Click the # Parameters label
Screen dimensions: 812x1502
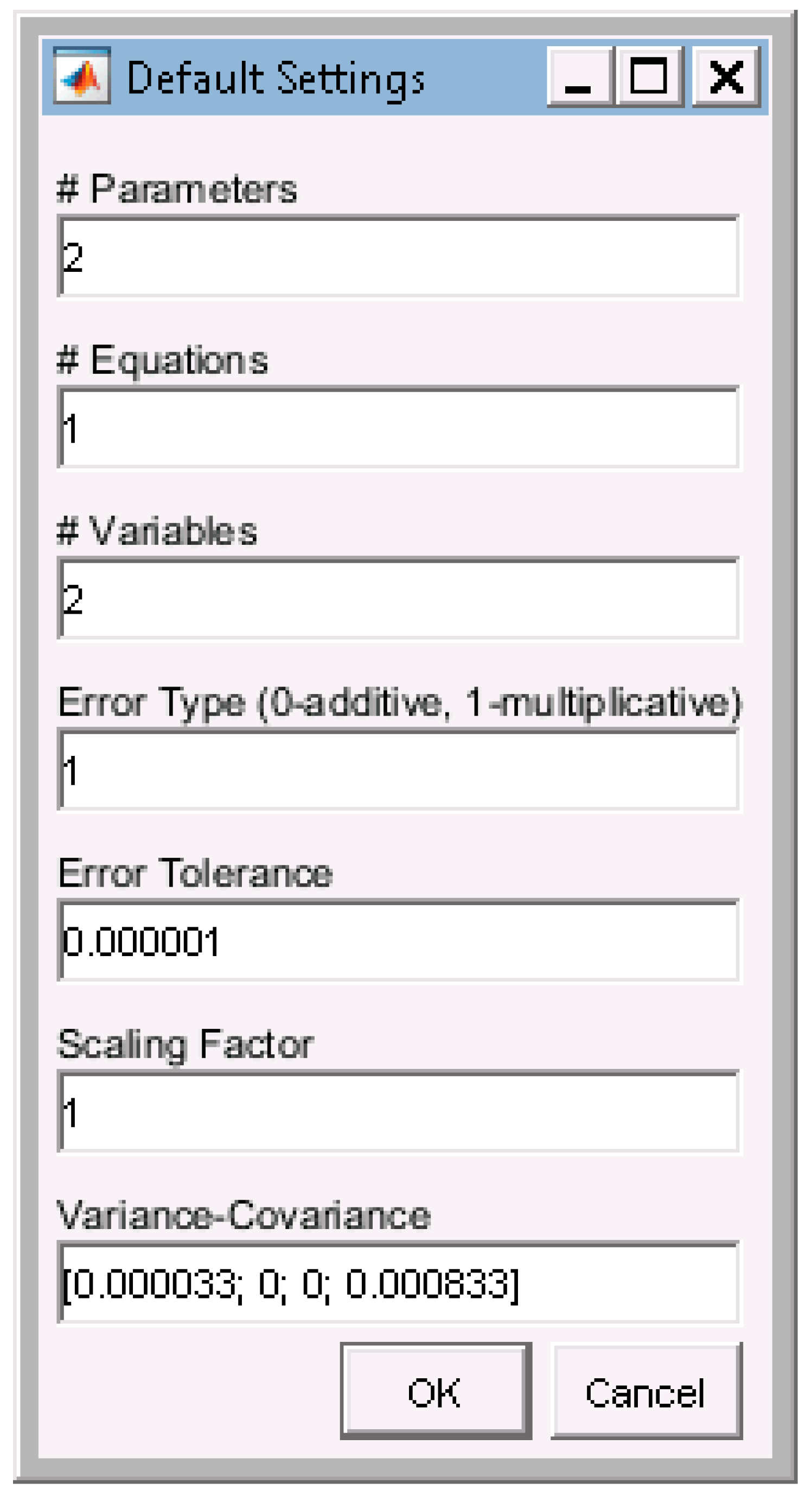click(177, 189)
